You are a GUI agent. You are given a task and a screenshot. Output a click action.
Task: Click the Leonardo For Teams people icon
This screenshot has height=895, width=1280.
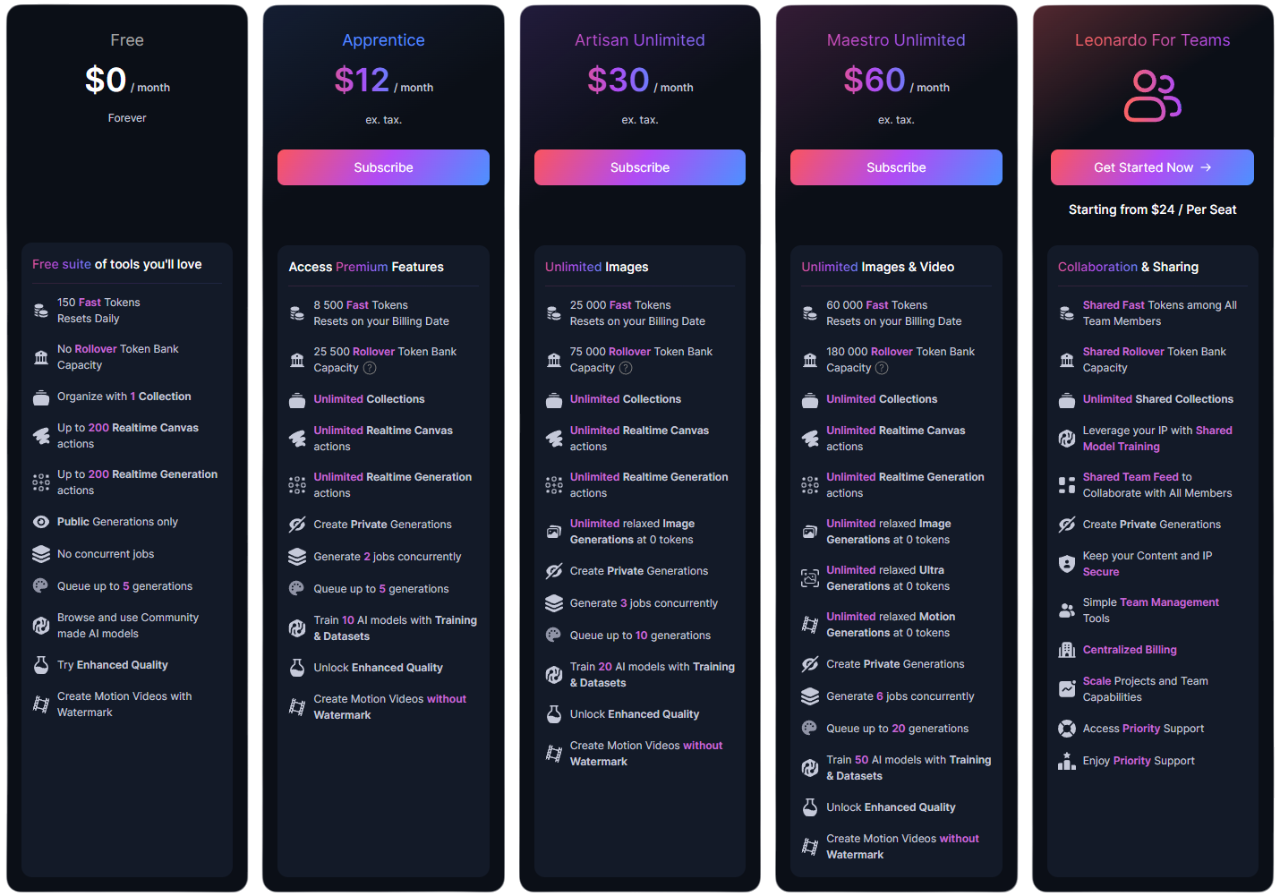click(1152, 96)
